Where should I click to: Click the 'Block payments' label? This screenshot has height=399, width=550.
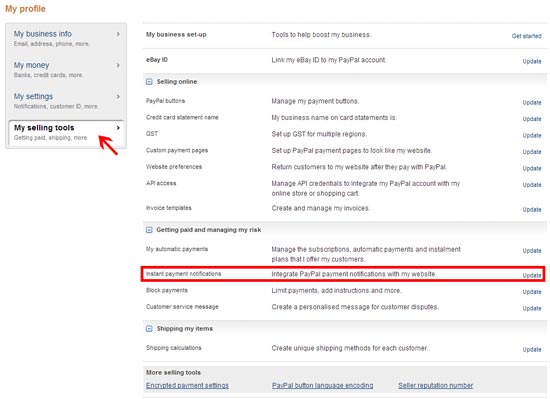pyautogui.click(x=167, y=290)
